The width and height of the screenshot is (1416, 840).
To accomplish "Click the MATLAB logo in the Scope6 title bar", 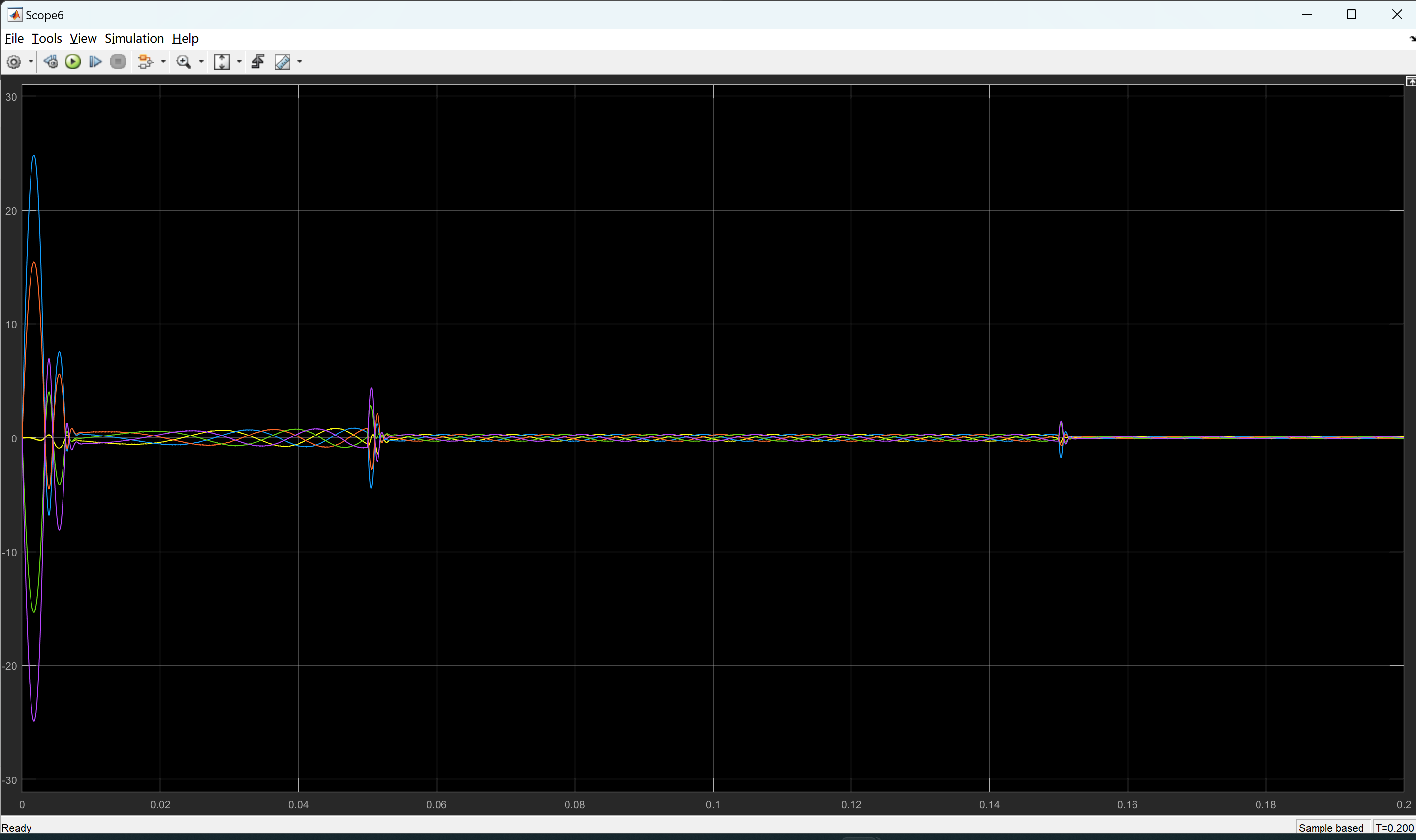I will point(15,15).
